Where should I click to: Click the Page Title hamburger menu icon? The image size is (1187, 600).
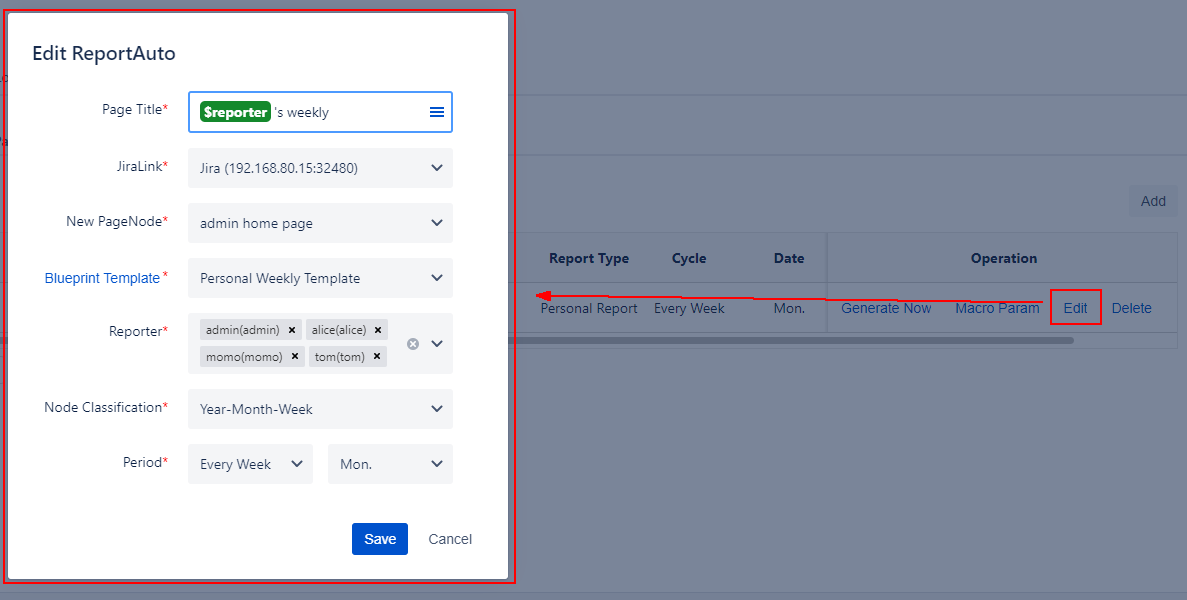pos(436,112)
